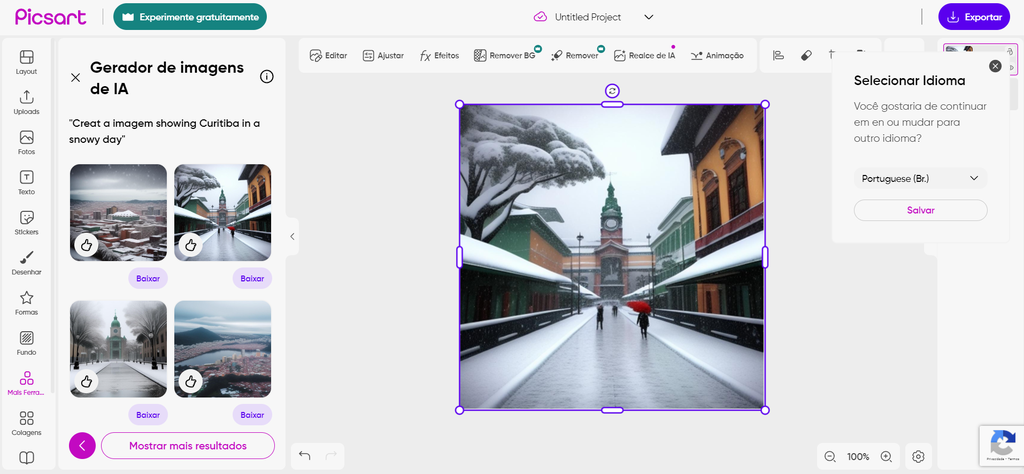This screenshot has height=474, width=1024.
Task: Click the undo arrow
Action: 305,456
